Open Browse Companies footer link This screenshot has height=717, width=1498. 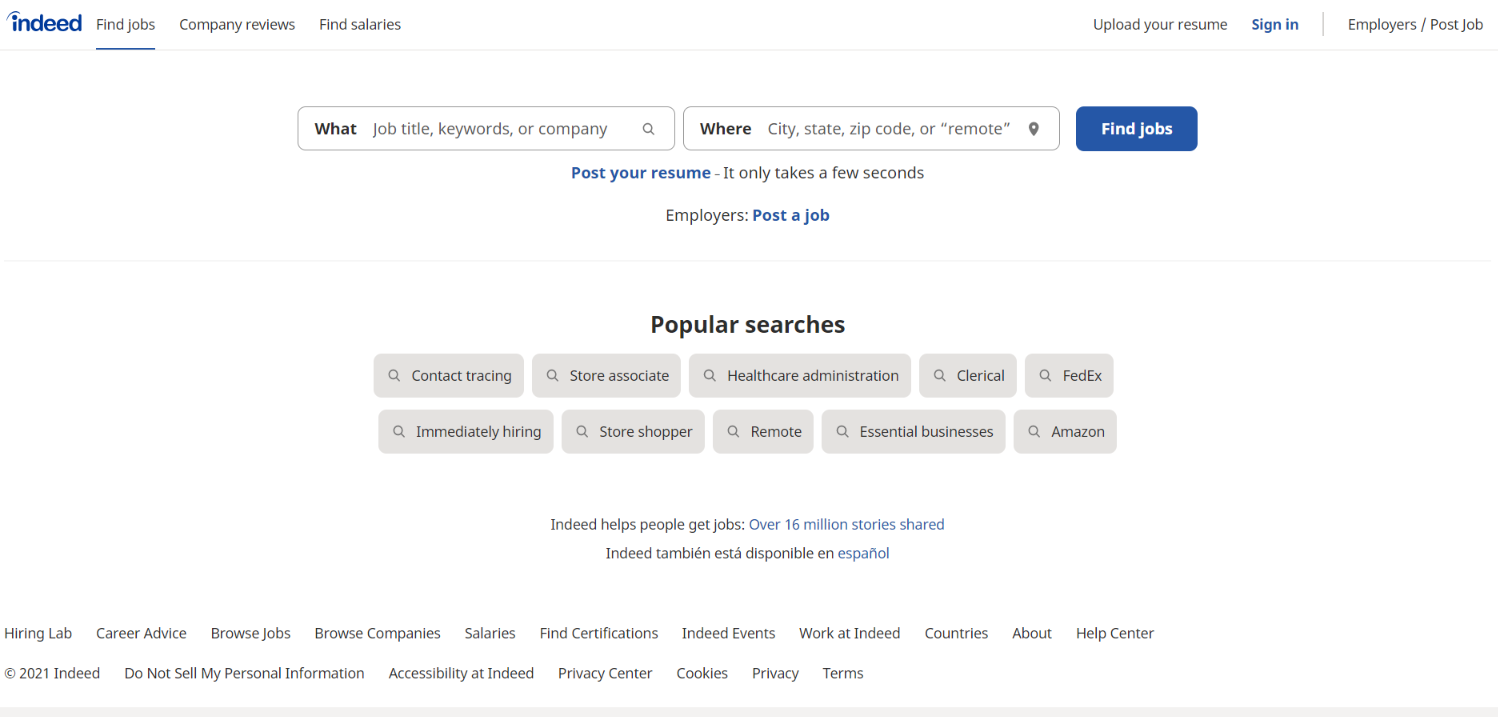[x=377, y=633]
